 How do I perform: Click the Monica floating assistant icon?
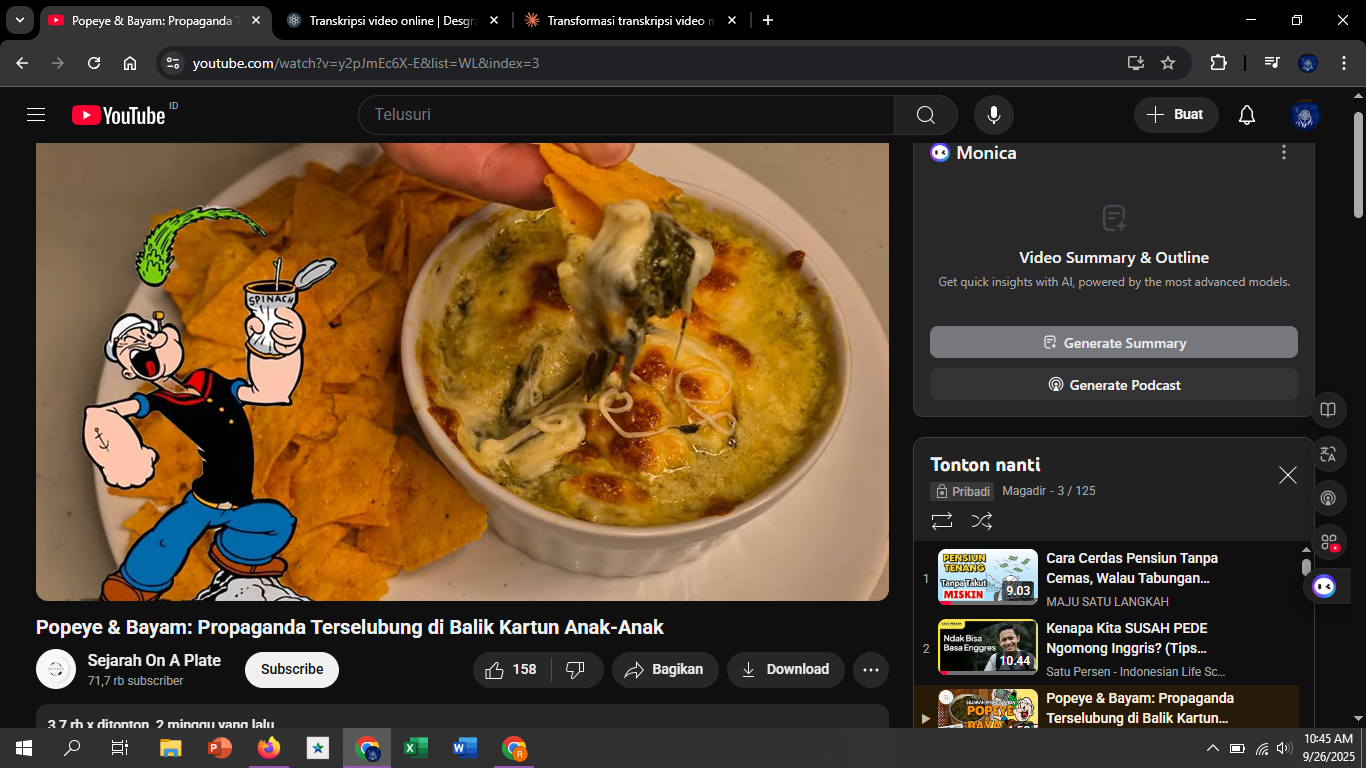(1325, 586)
